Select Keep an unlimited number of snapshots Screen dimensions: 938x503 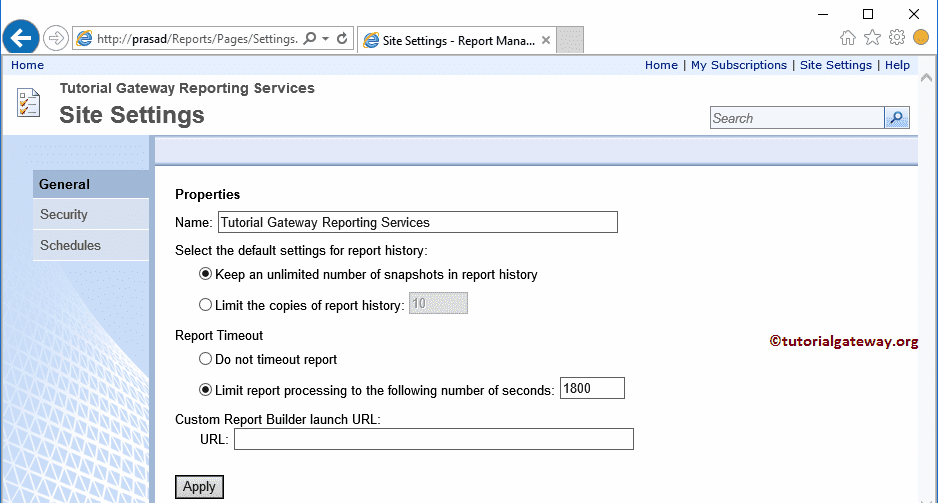(x=206, y=274)
